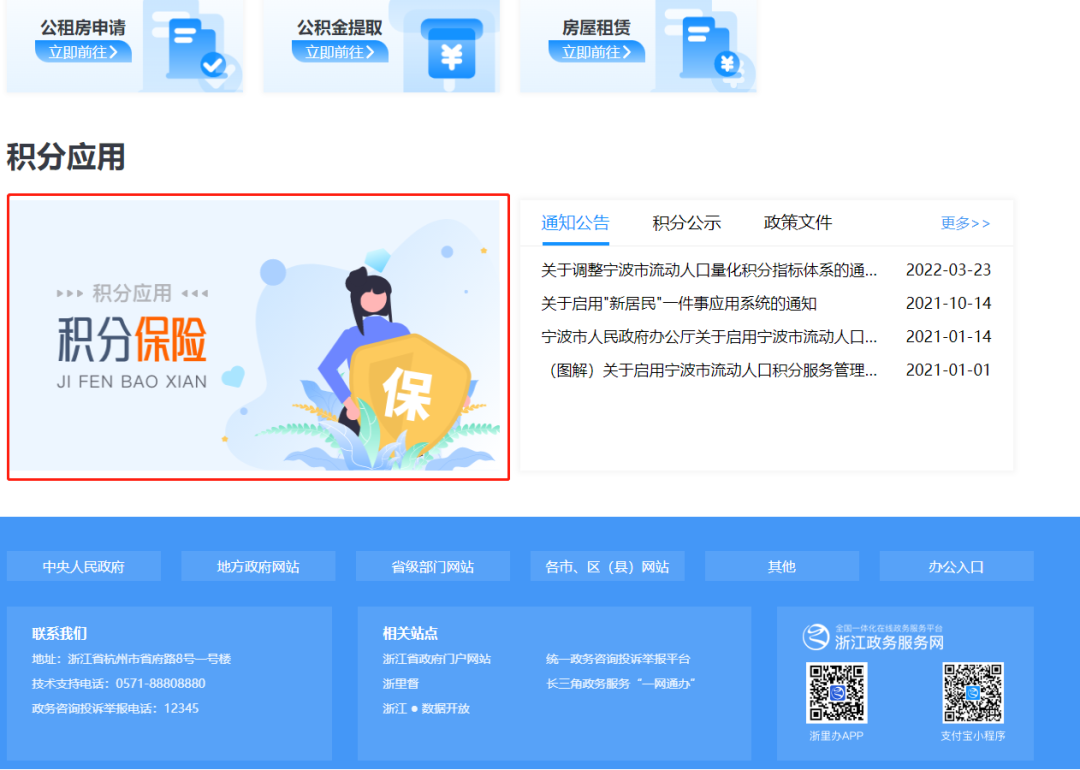Viewport: 1080px width, 770px height.
Task: Switch to the 政策文件 tab
Action: tap(798, 222)
